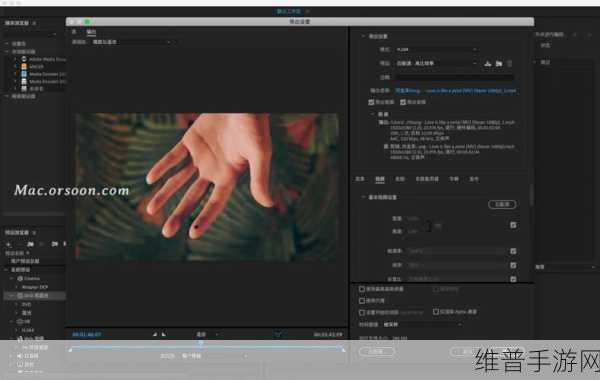Image resolution: width=600 pixels, height=380 pixels.
Task: Open the 媒体浏览器 panel menu icon
Action: tap(34, 23)
